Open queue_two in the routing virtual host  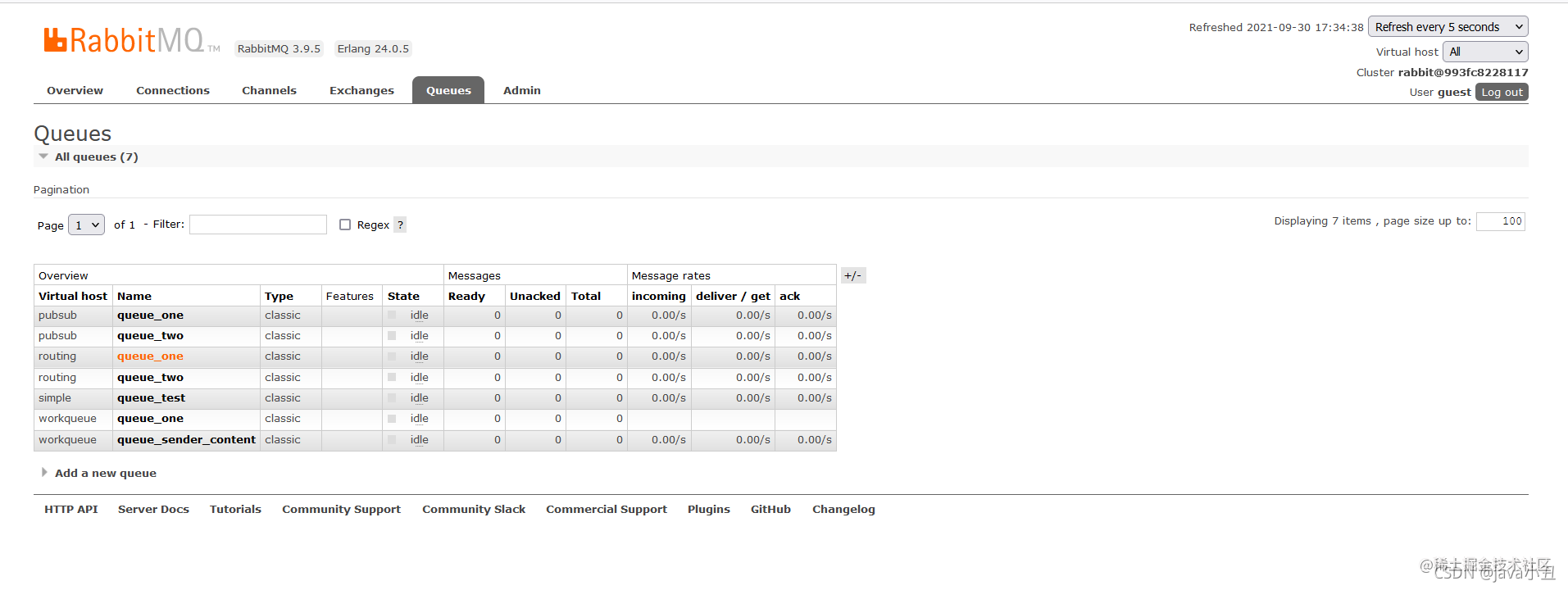click(x=150, y=378)
